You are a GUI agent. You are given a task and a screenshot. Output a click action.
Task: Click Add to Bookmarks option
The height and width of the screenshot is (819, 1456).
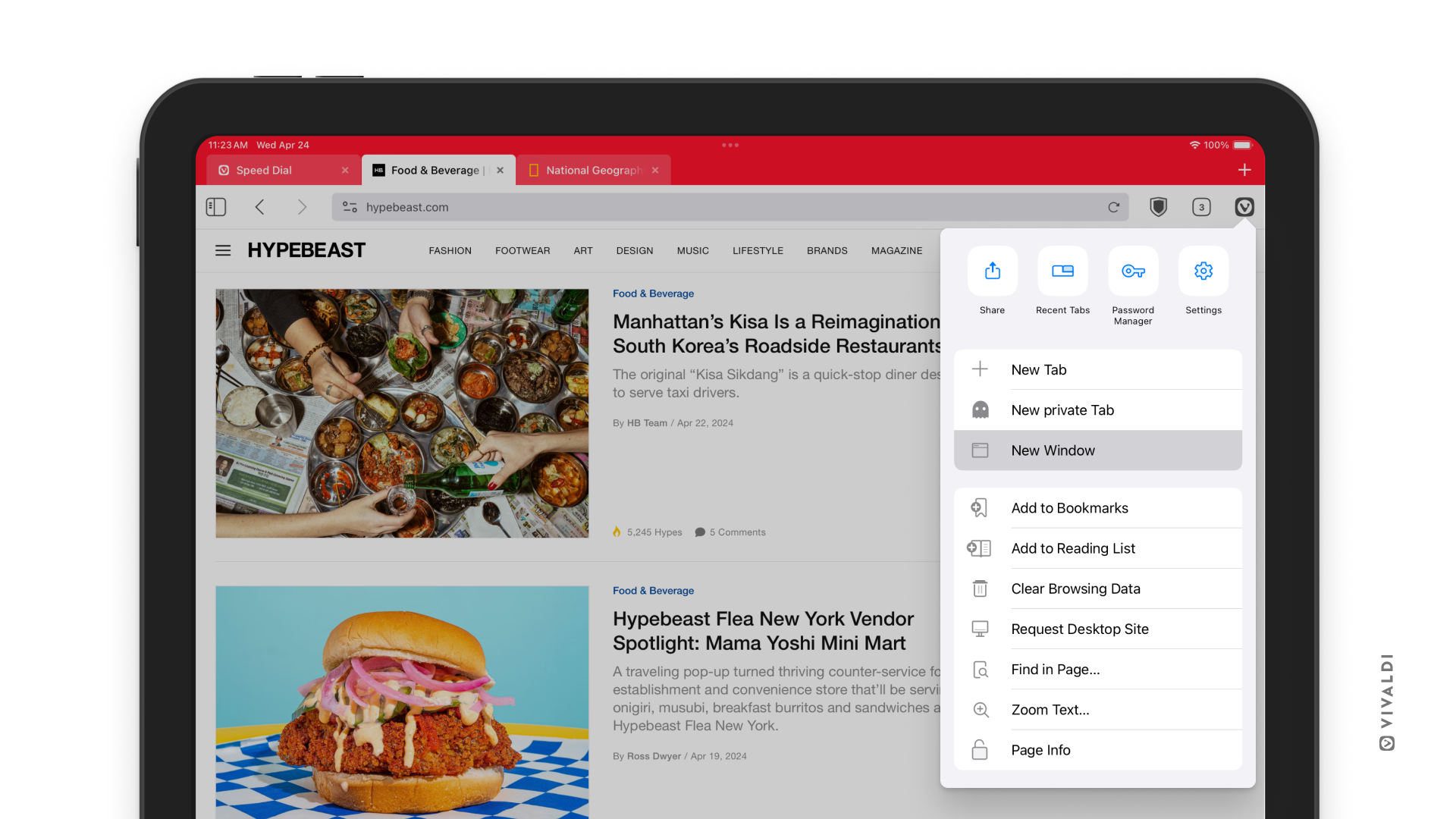[x=1097, y=507]
